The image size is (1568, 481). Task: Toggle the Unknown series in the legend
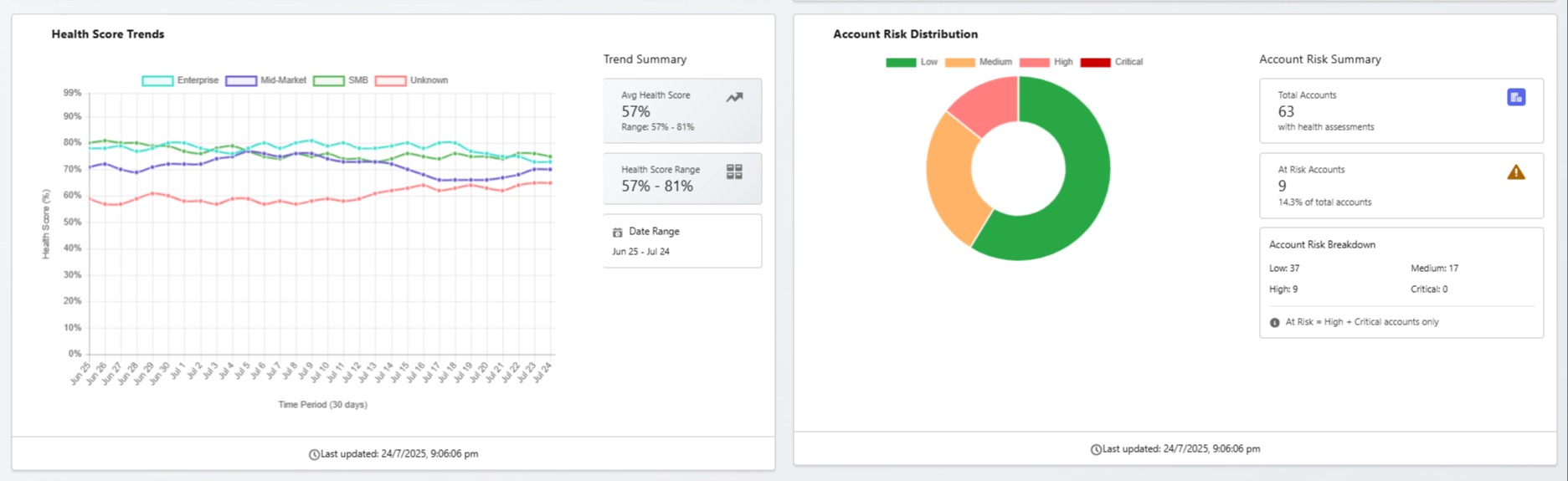click(411, 80)
